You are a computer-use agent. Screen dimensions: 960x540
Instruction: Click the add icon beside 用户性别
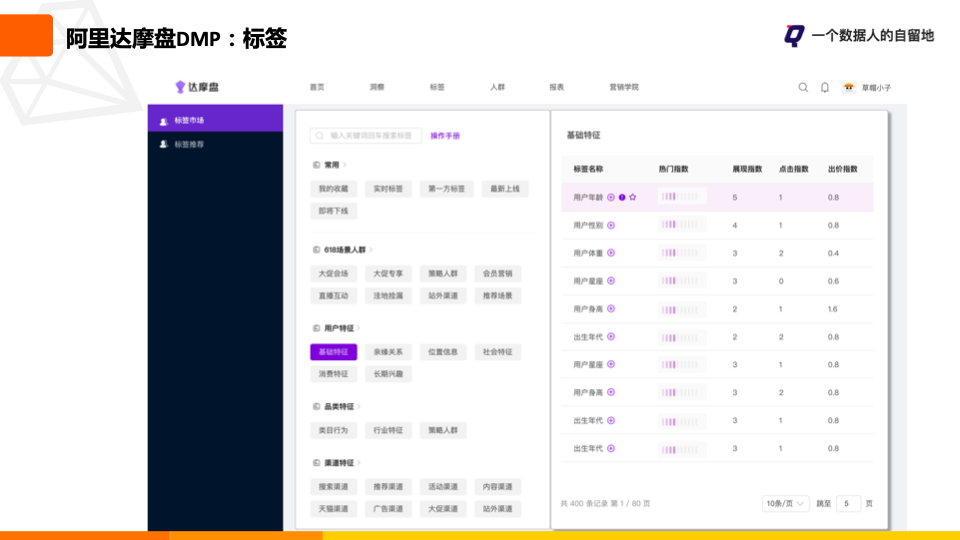(x=610, y=225)
